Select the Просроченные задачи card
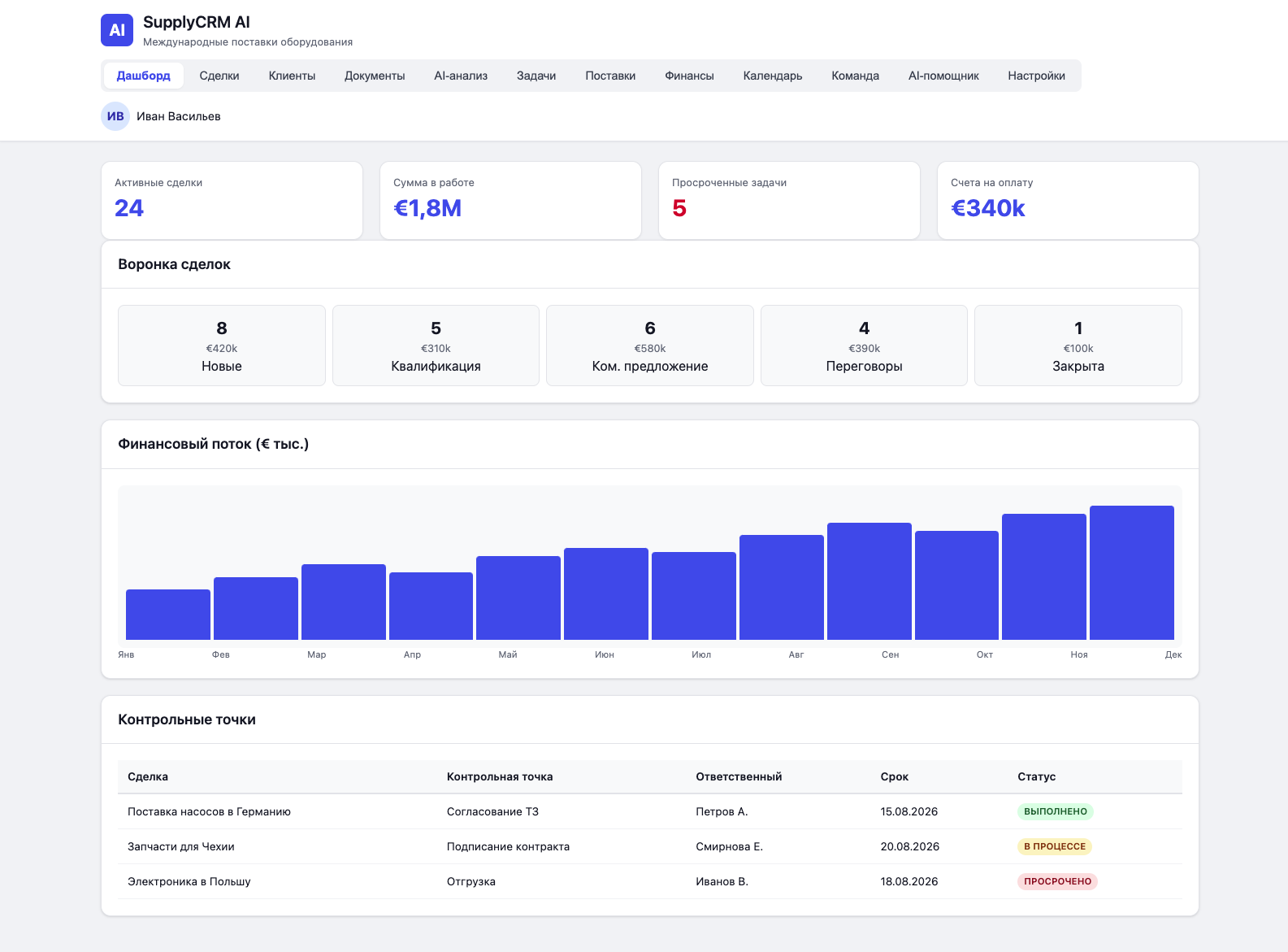Viewport: 1288px width, 952px height. pos(789,200)
